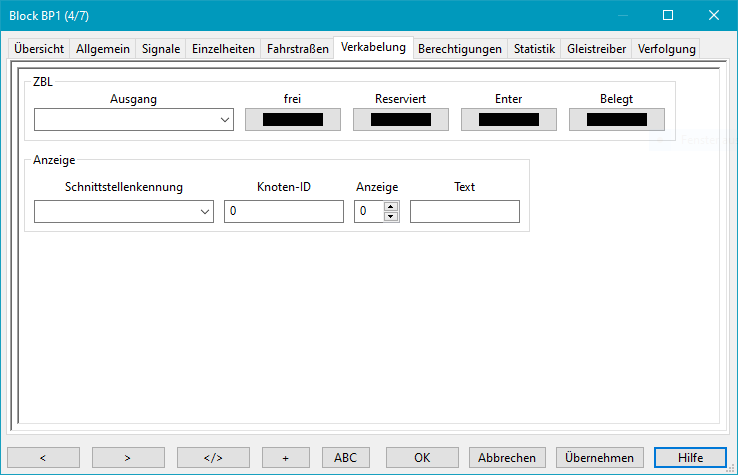738x475 pixels.
Task: Go to next block with > button
Action: pyautogui.click(x=128, y=457)
